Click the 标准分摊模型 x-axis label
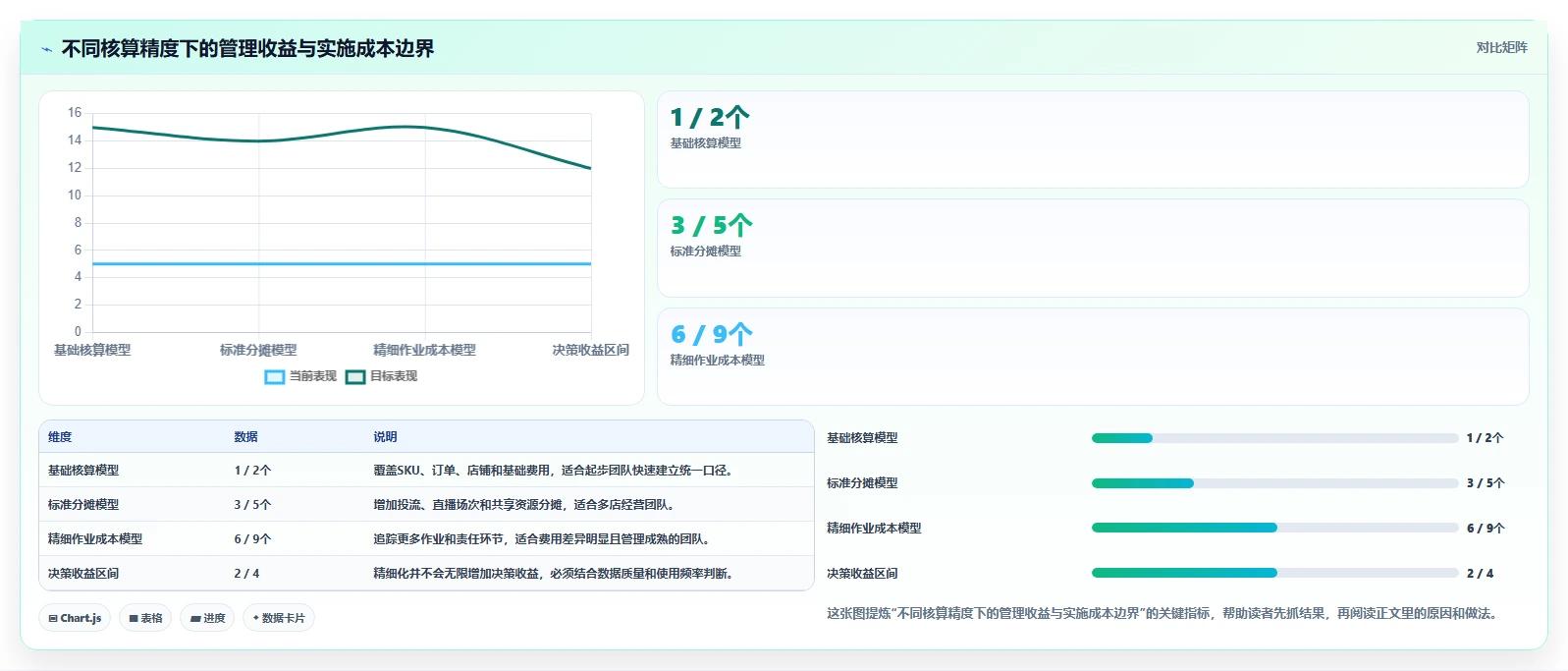Image resolution: width=1568 pixels, height=671 pixels. (258, 350)
